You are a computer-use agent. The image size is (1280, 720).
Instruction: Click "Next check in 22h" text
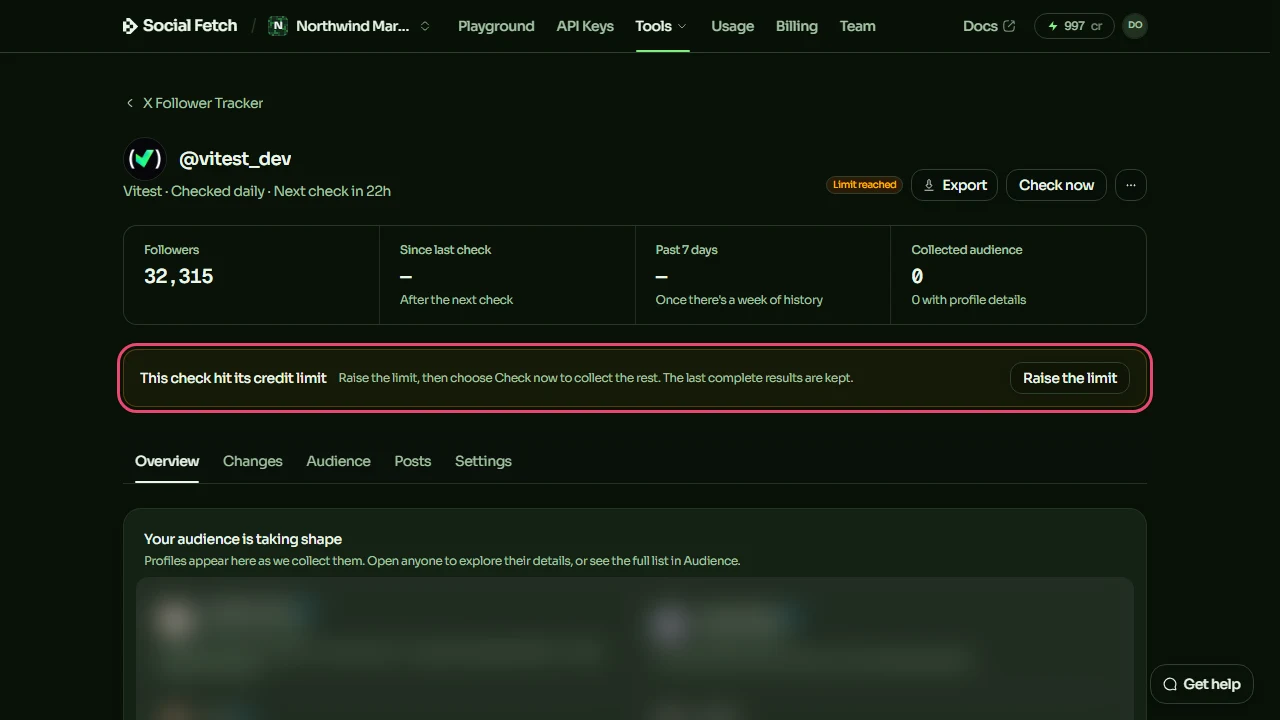pos(332,191)
